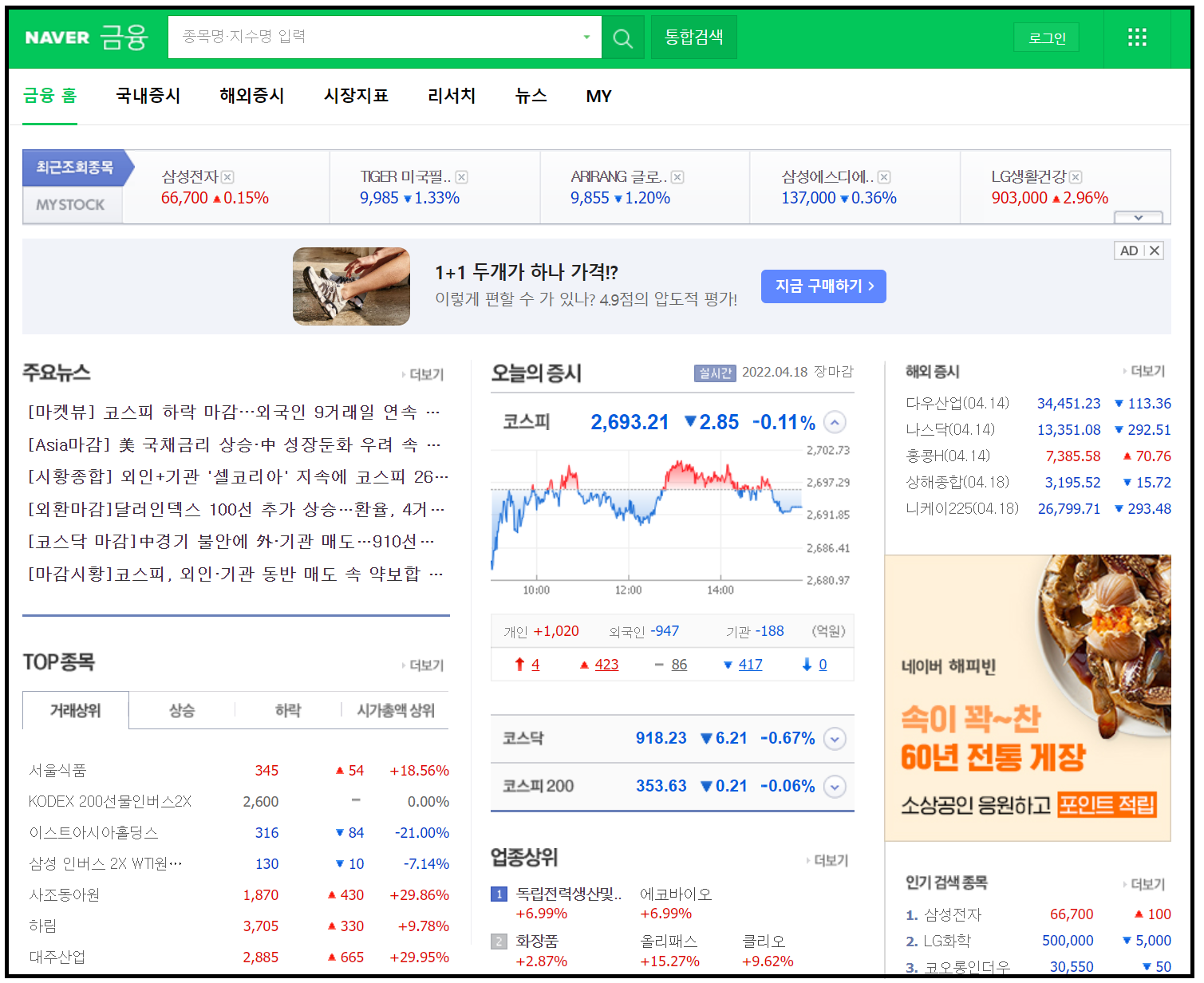Screen dimensions: 1204x983
Task: Collapse the 코스피 chart panel
Action: tap(835, 422)
